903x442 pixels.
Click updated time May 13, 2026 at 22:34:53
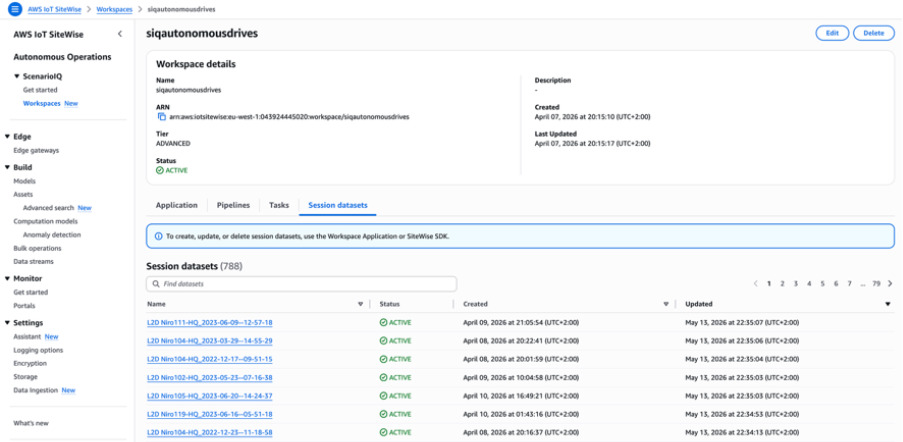(x=742, y=414)
